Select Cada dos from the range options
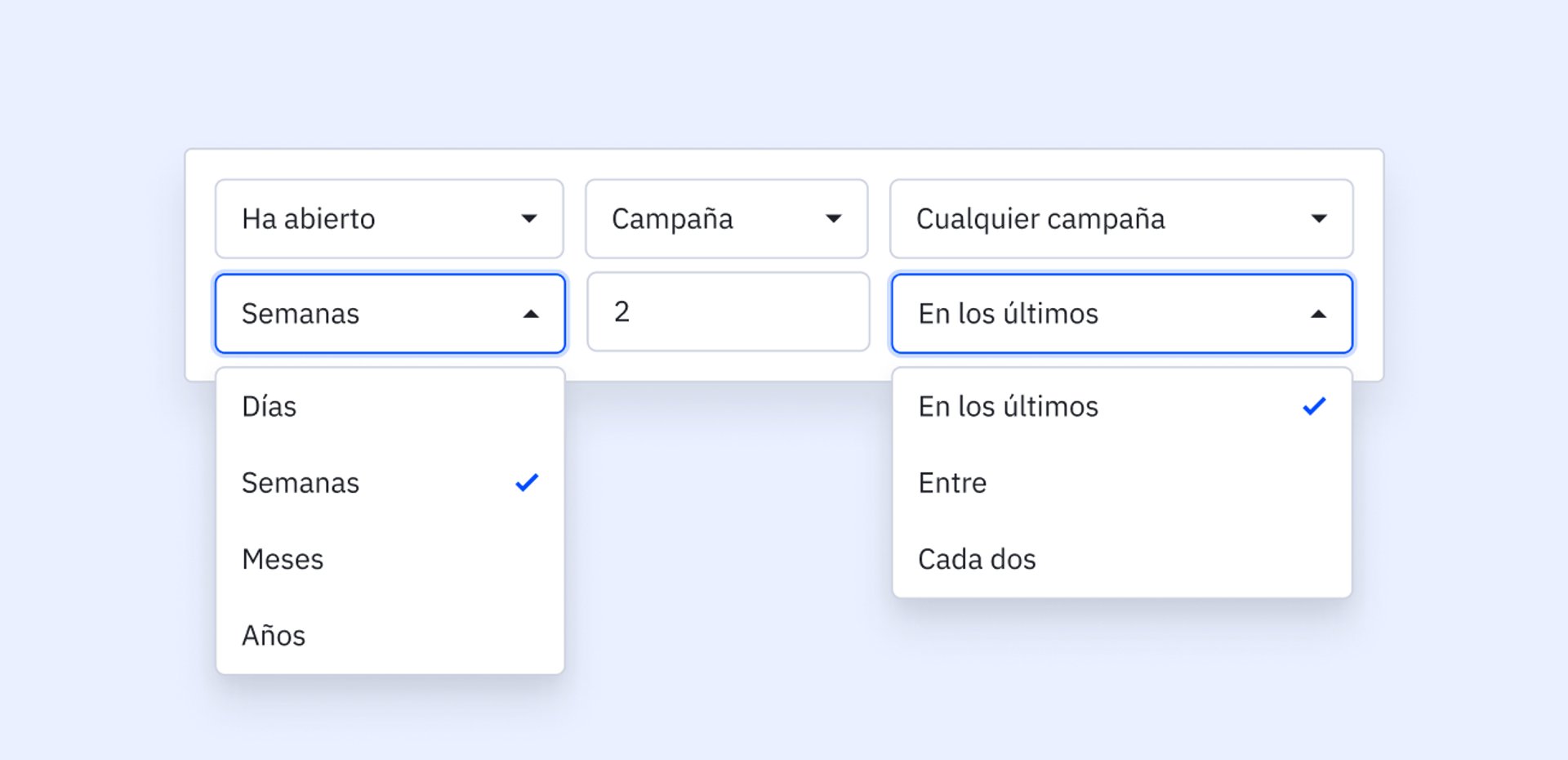Viewport: 1568px width, 760px height. coord(977,560)
